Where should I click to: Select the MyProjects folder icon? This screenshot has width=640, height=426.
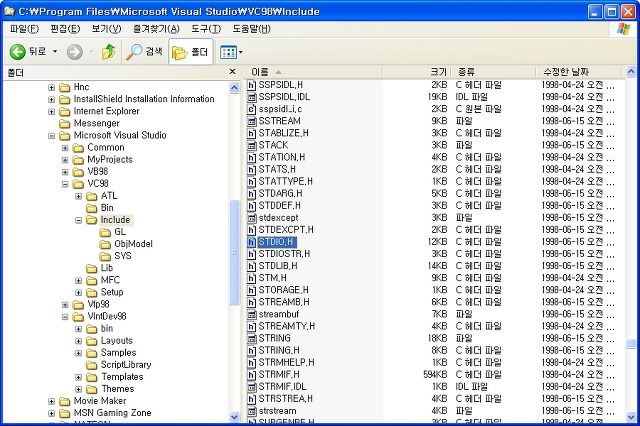pyautogui.click(x=78, y=160)
